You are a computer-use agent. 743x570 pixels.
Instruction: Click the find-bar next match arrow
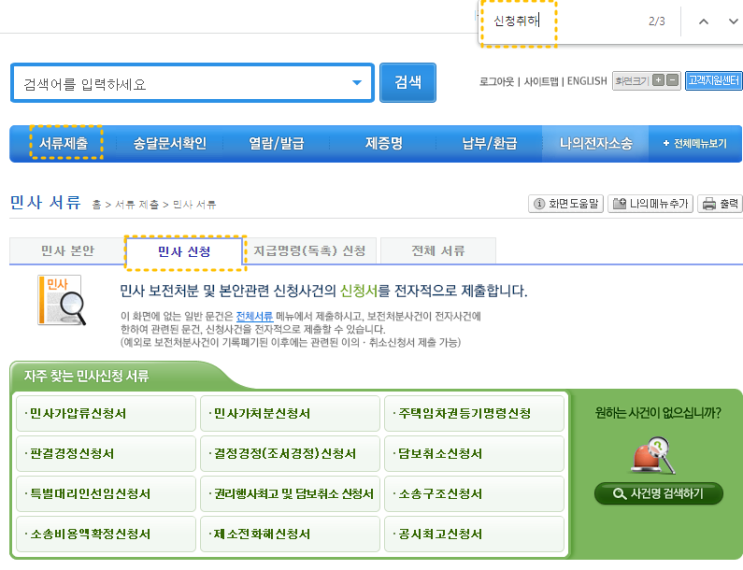coord(733,21)
